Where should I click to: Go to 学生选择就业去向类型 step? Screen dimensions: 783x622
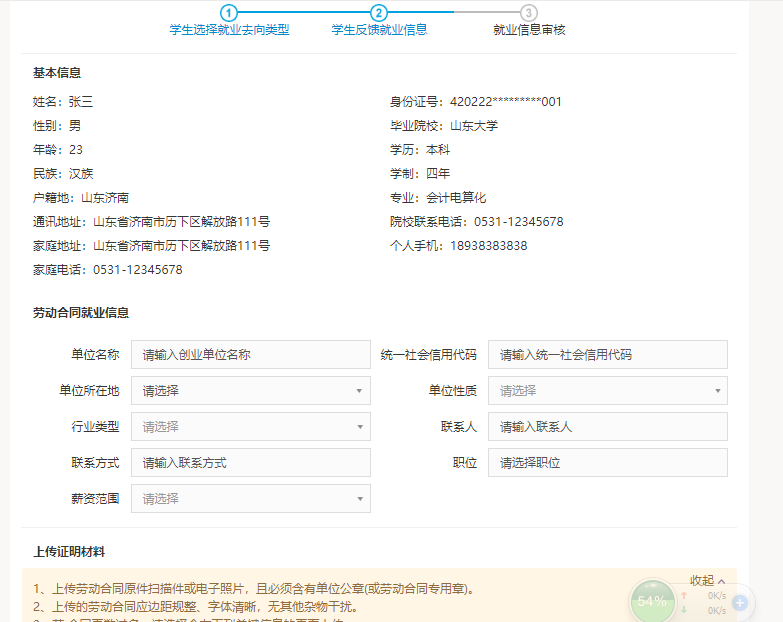[x=229, y=30]
